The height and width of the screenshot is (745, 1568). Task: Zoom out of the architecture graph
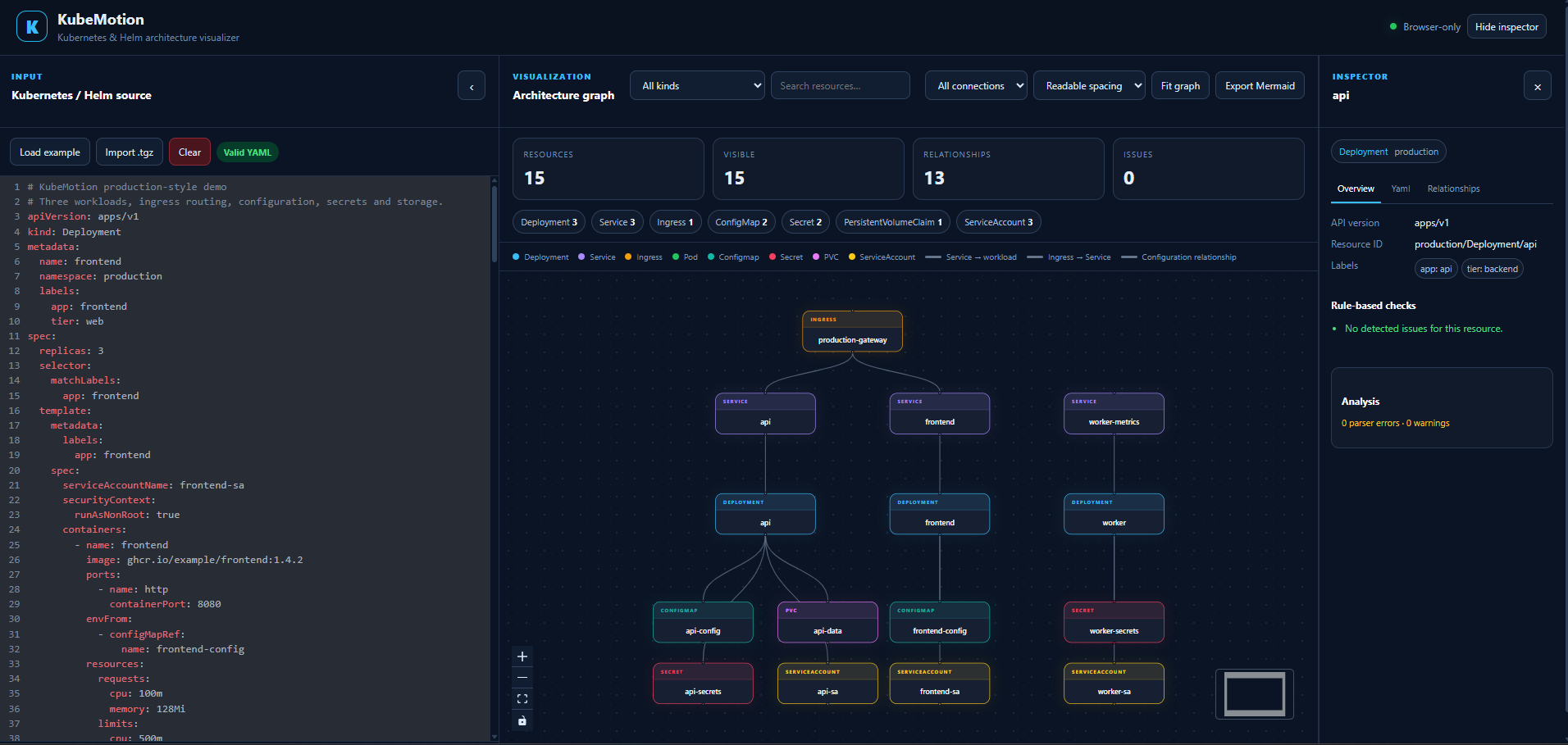point(522,678)
